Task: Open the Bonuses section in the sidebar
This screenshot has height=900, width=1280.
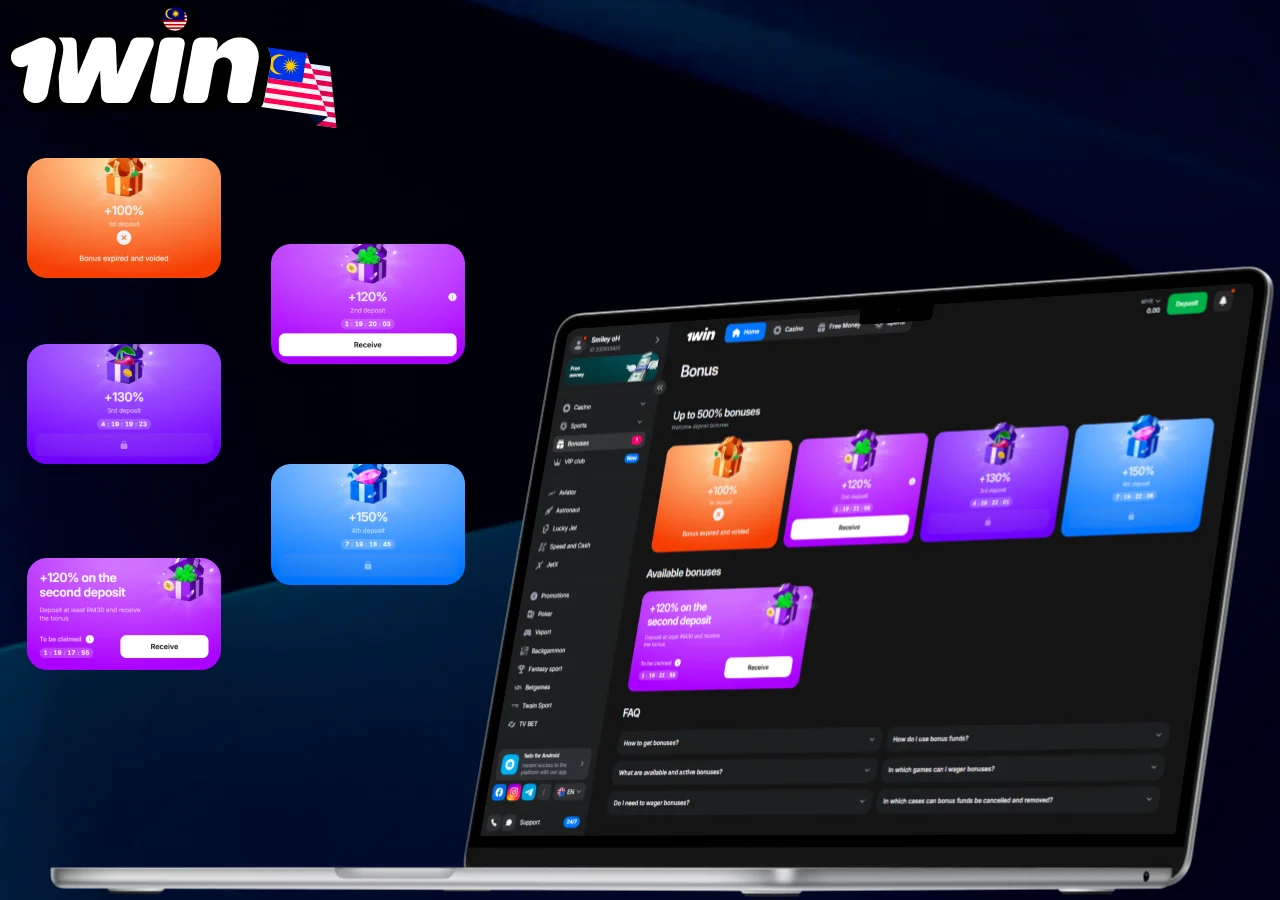Action: tap(577, 443)
